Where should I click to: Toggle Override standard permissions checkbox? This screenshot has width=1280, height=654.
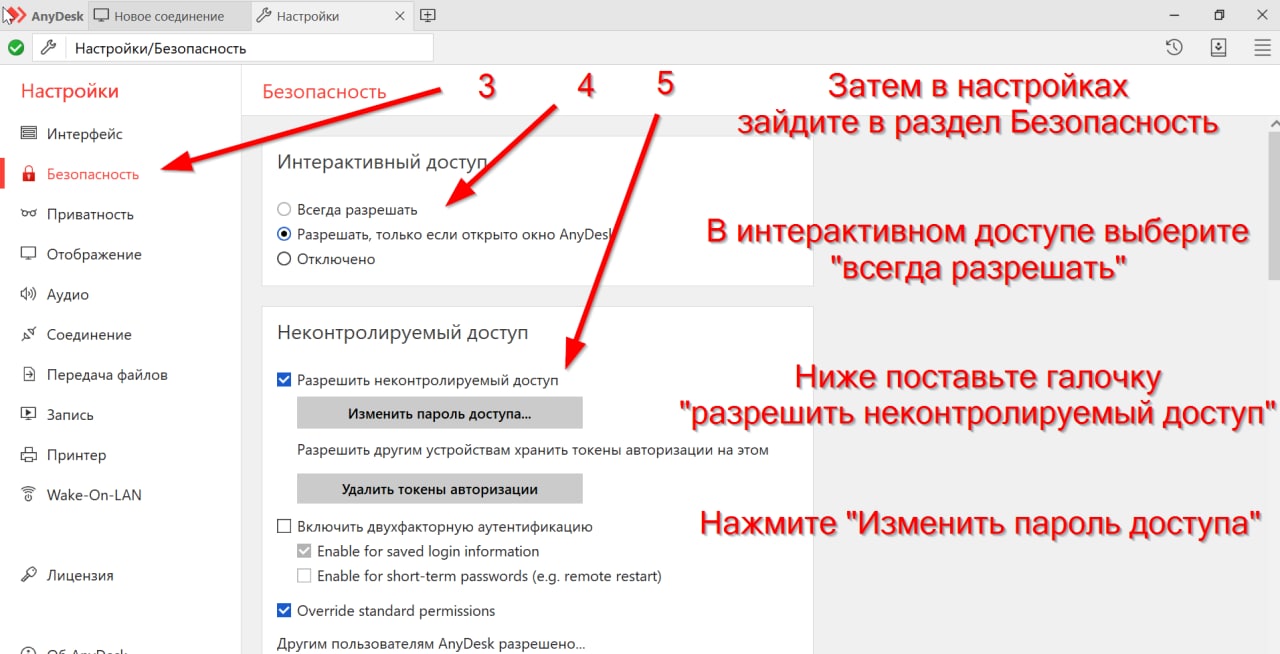point(284,610)
